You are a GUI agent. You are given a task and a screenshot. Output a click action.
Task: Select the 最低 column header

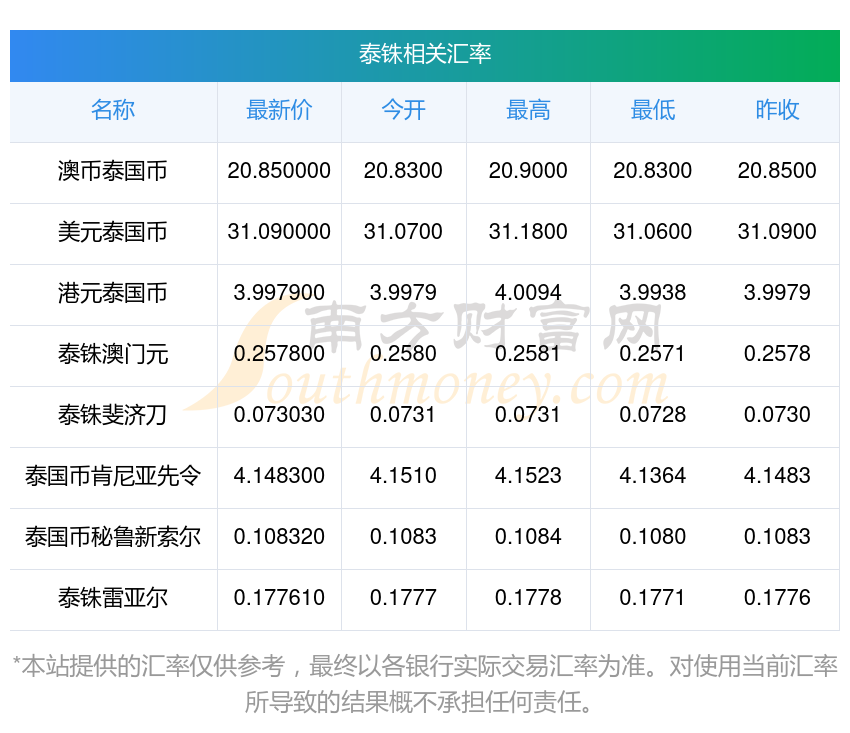pyautogui.click(x=652, y=111)
